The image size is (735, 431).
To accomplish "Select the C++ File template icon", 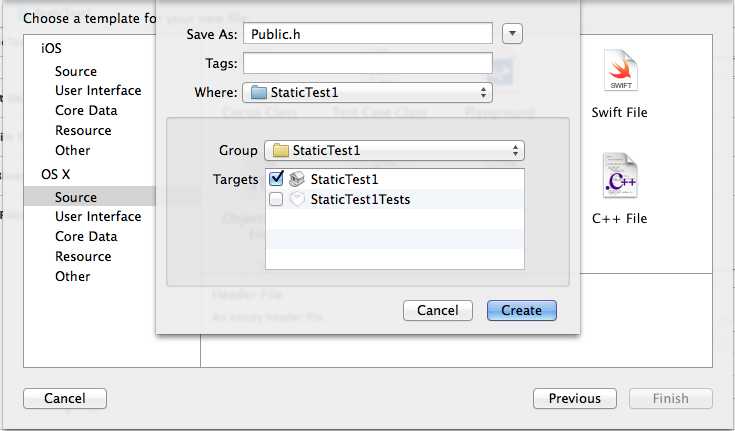I will pyautogui.click(x=621, y=175).
